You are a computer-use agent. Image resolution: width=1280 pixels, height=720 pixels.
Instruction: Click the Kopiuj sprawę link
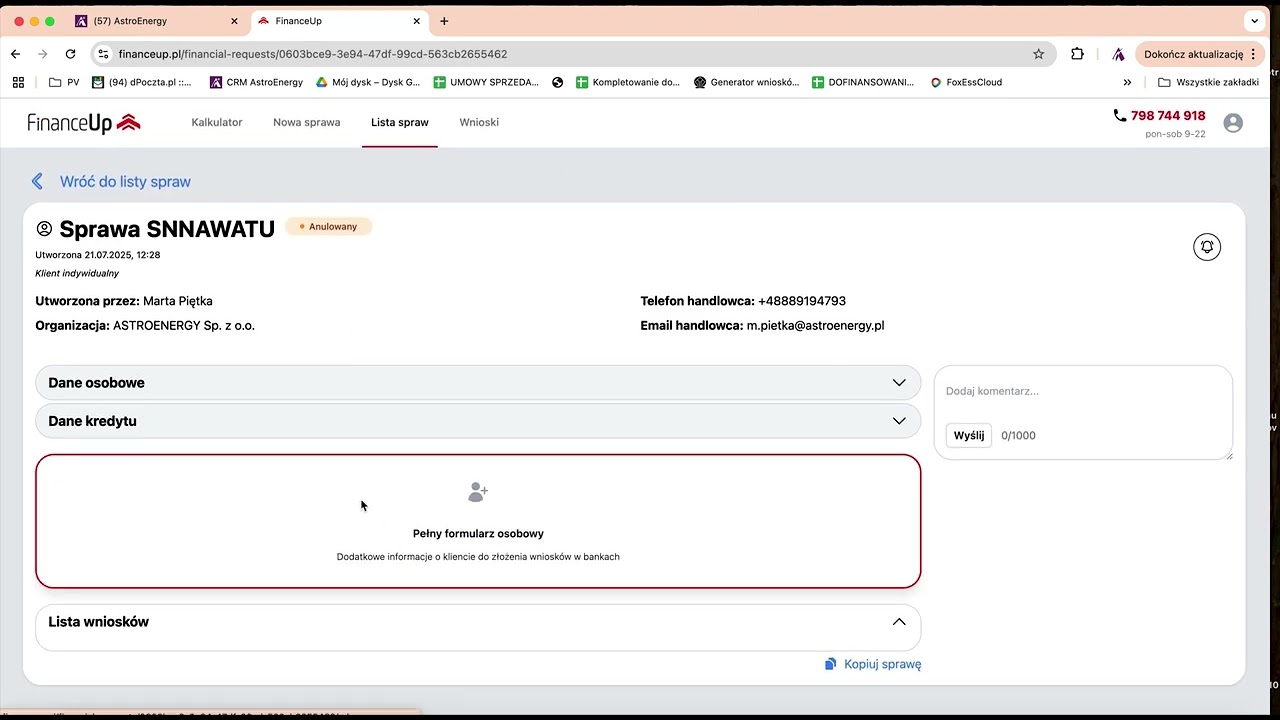883,664
